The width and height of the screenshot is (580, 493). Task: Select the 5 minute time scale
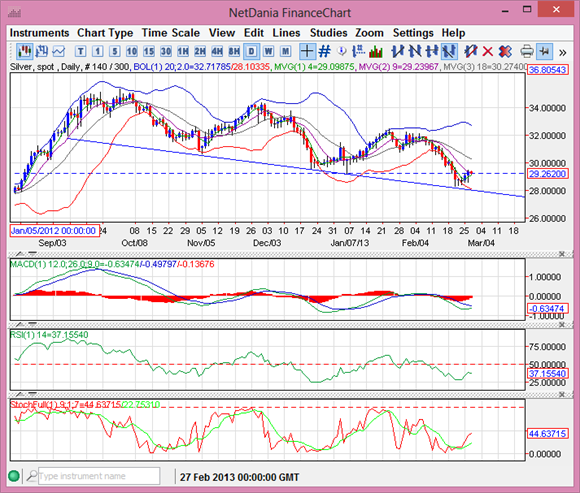[x=115, y=51]
